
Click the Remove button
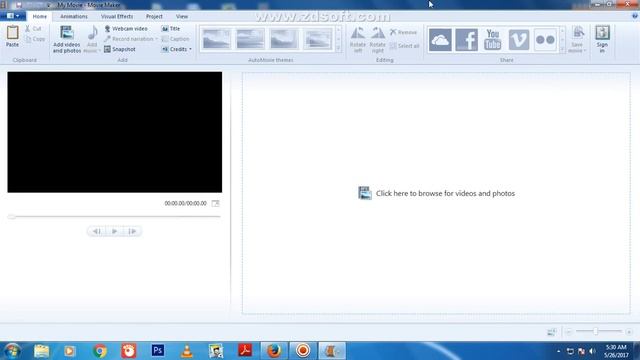pos(403,32)
